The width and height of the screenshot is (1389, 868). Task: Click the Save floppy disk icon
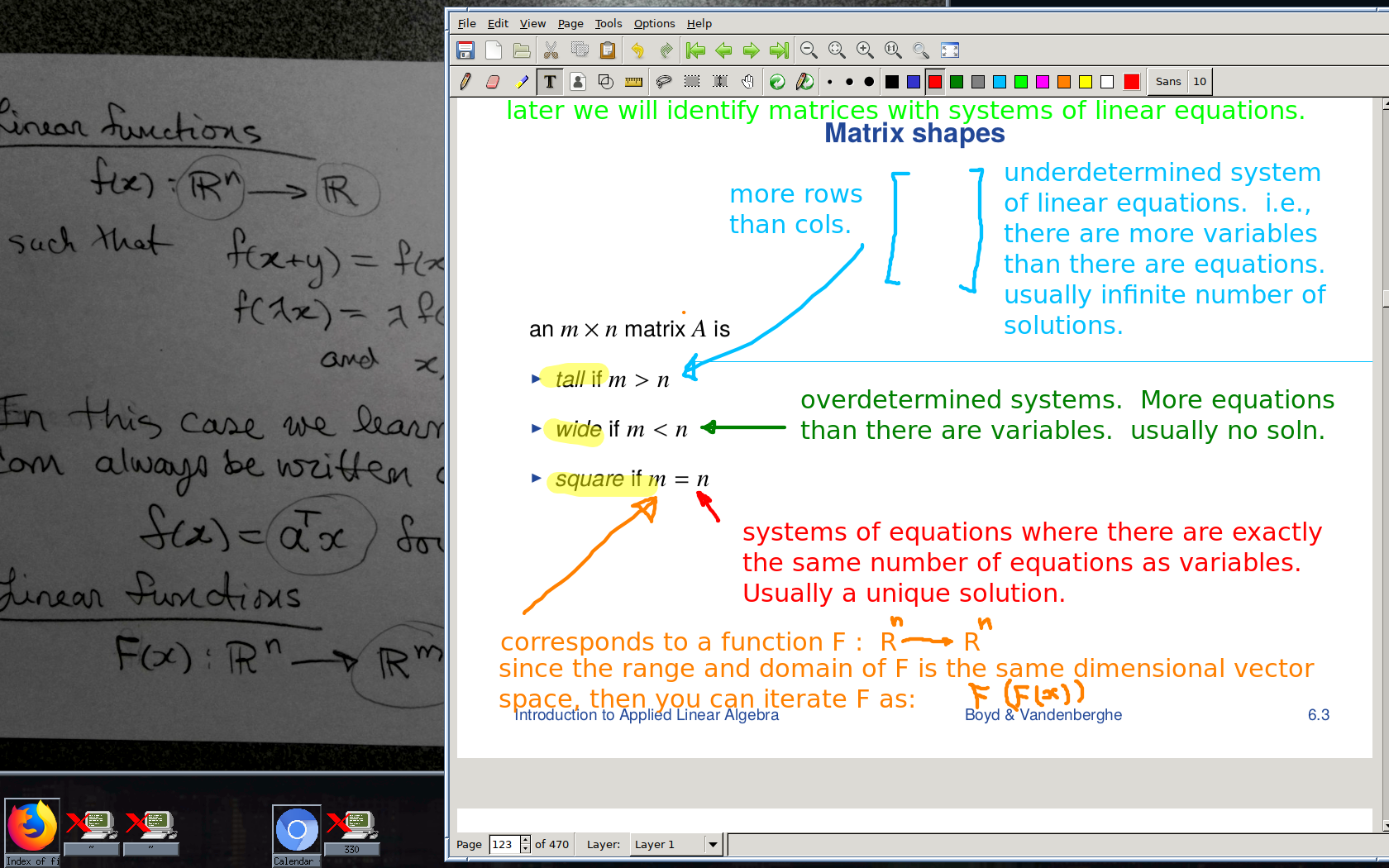(465, 50)
